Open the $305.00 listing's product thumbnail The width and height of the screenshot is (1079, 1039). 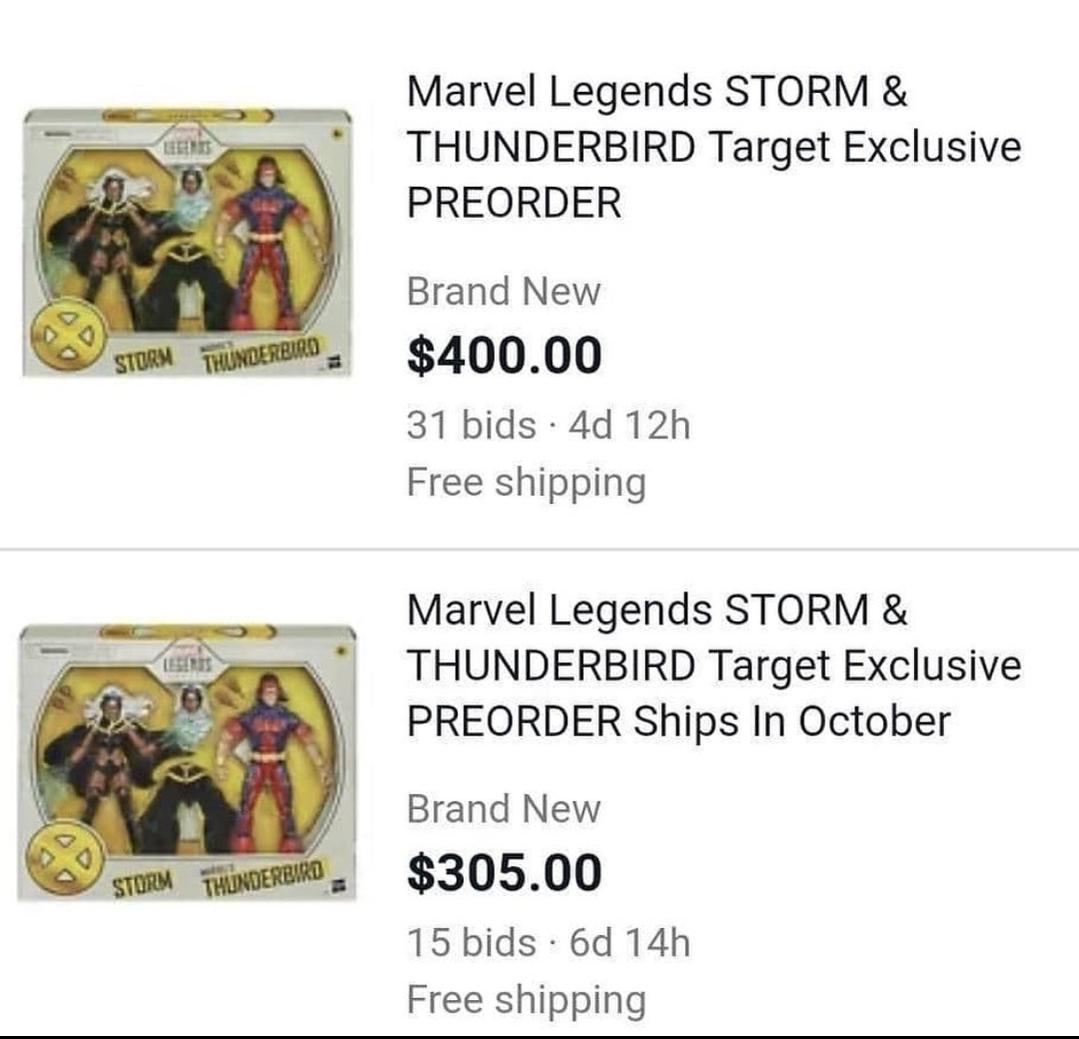(186, 762)
